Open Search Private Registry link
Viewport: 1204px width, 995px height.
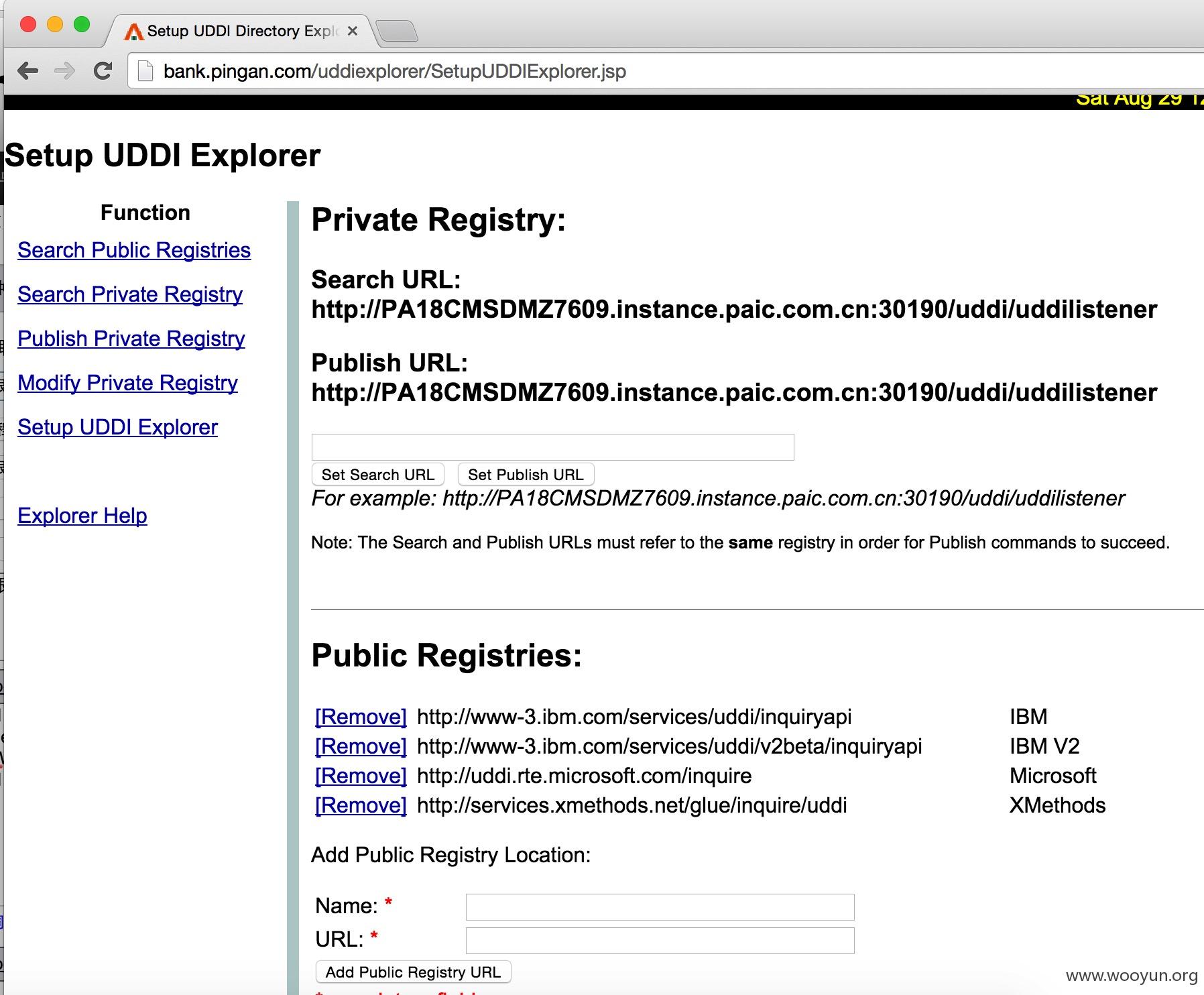[130, 294]
